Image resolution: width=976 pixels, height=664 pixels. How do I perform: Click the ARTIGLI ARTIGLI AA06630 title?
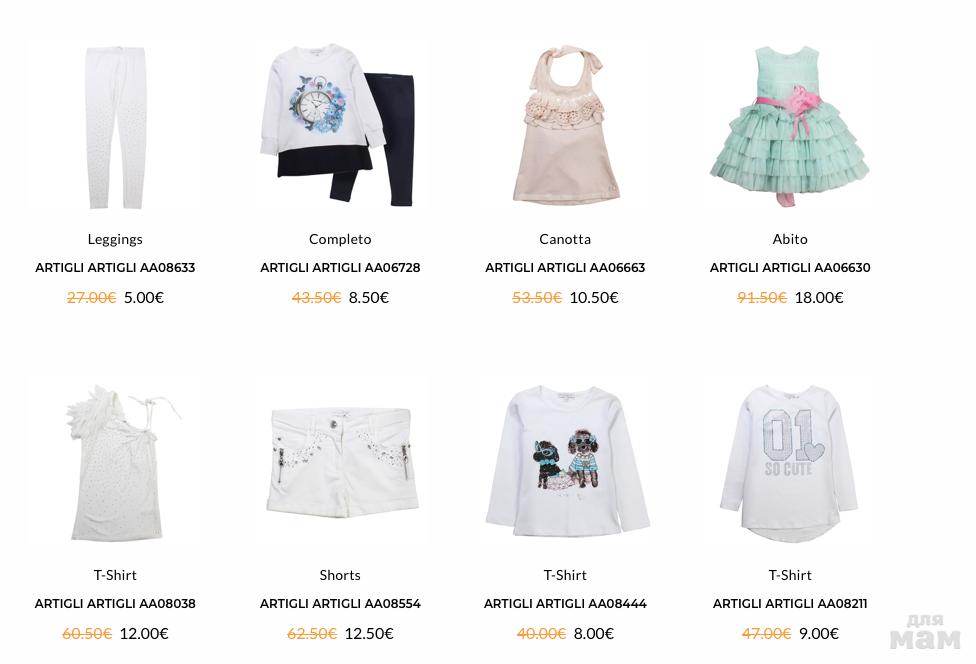(790, 268)
